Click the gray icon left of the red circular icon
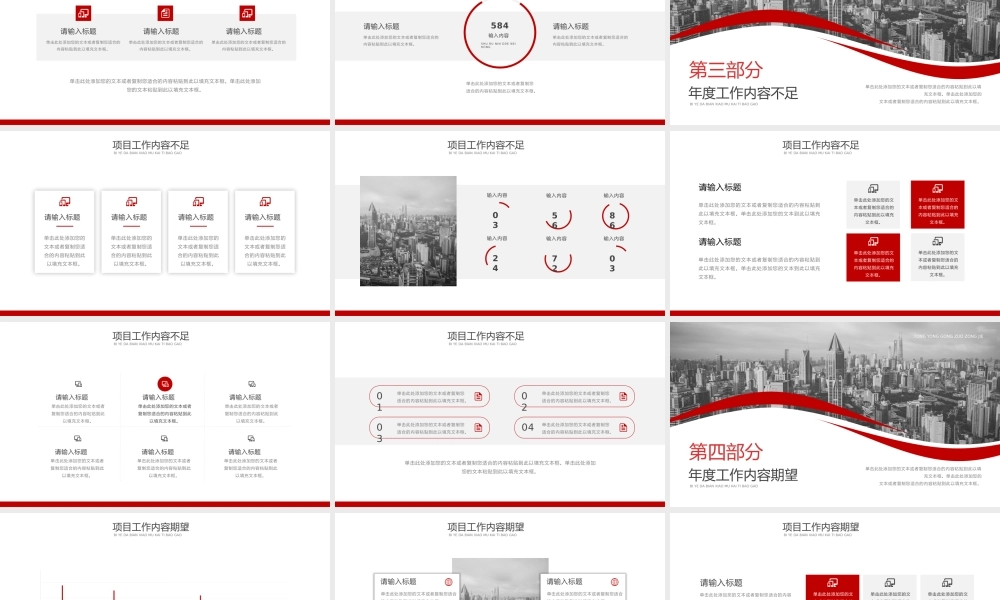This screenshot has width=1000, height=600. (x=78, y=384)
